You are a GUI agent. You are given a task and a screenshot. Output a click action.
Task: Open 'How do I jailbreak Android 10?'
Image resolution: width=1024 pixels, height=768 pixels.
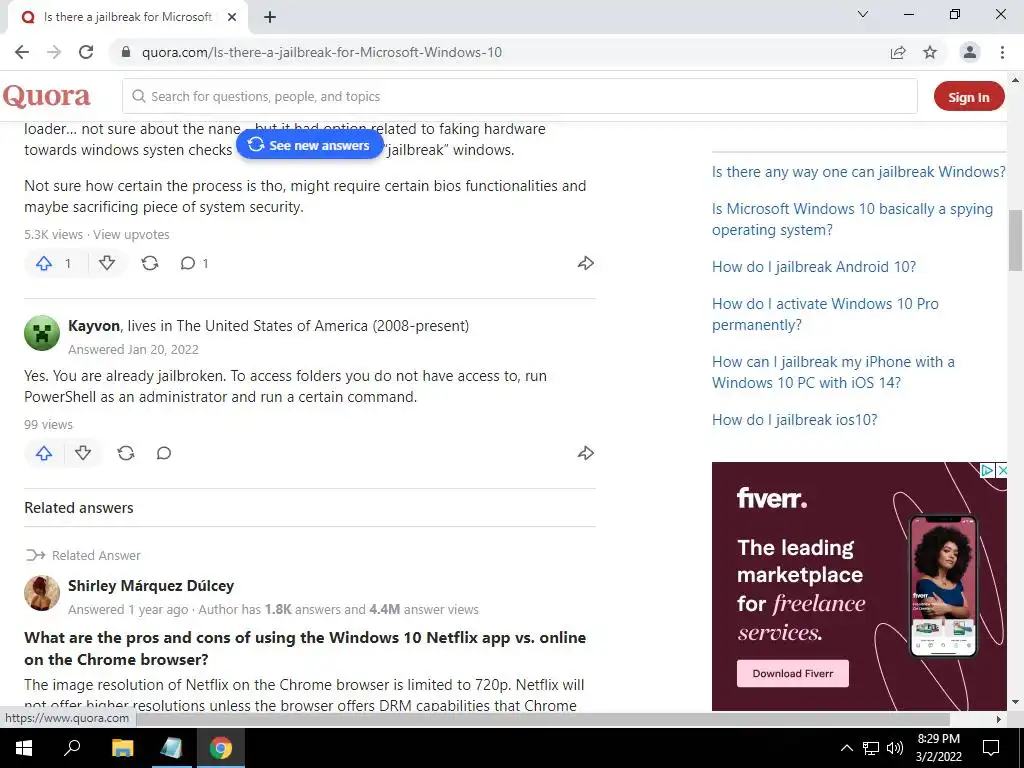tap(814, 267)
